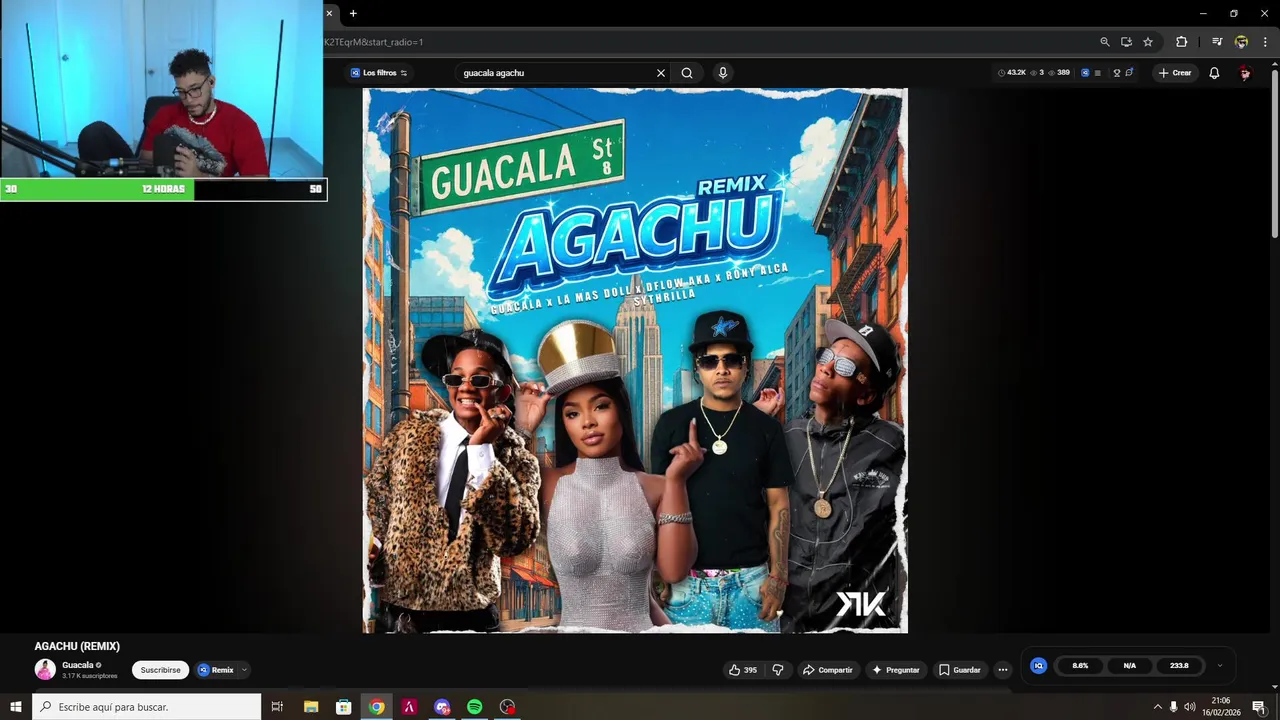
Task: Open the volume speaker control
Action: coord(1189,707)
